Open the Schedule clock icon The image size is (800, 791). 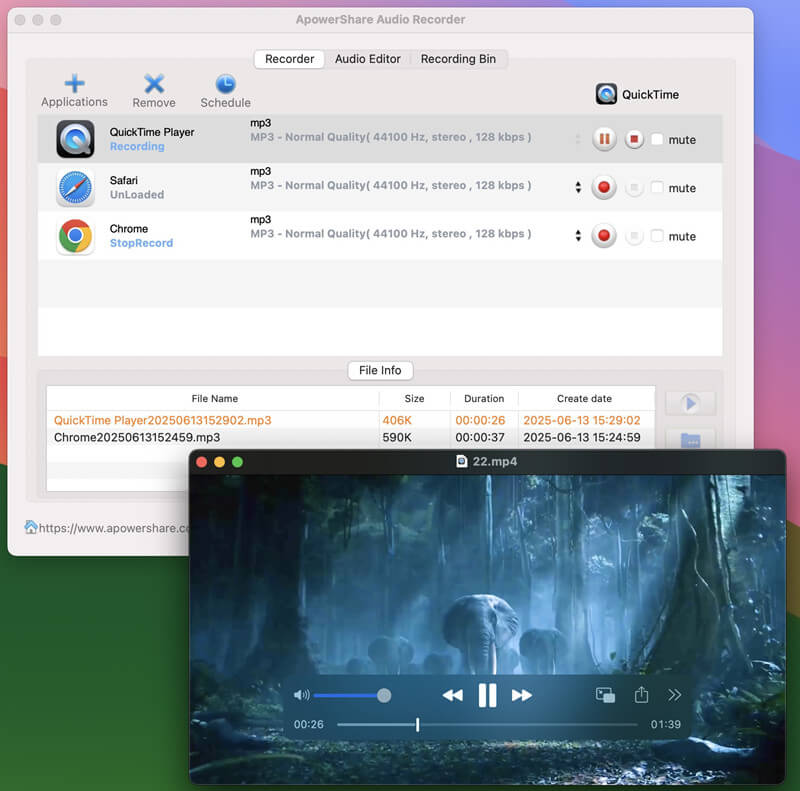225,83
